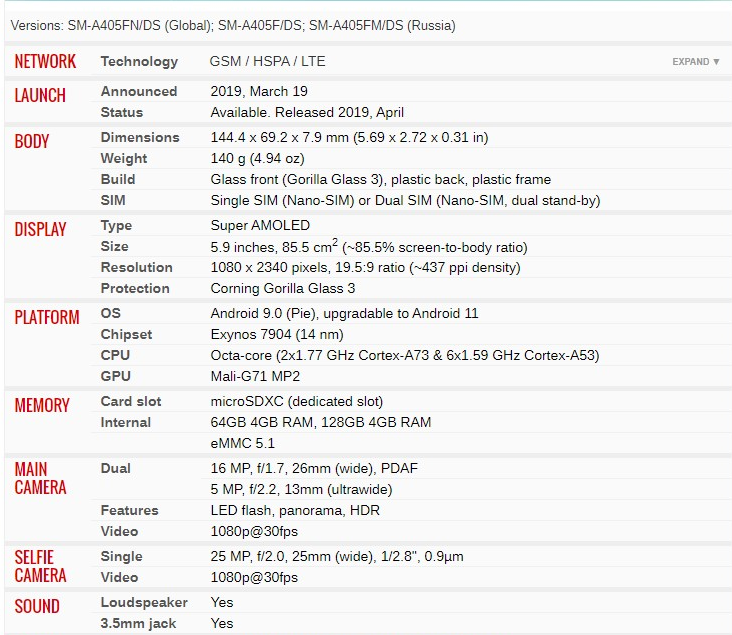Open main camera Video label
Image resolution: width=732 pixels, height=635 pixels.
[x=119, y=531]
